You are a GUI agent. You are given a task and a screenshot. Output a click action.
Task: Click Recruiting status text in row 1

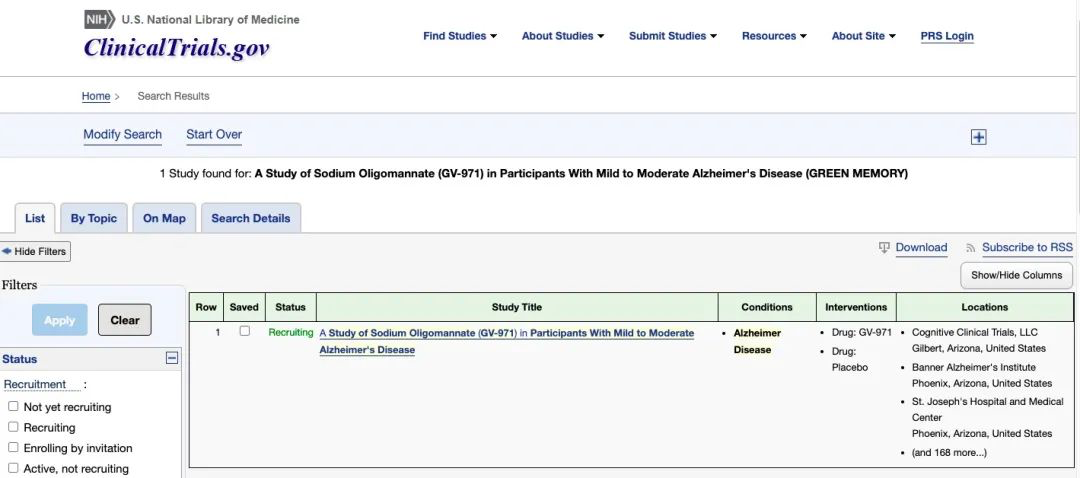click(x=291, y=333)
